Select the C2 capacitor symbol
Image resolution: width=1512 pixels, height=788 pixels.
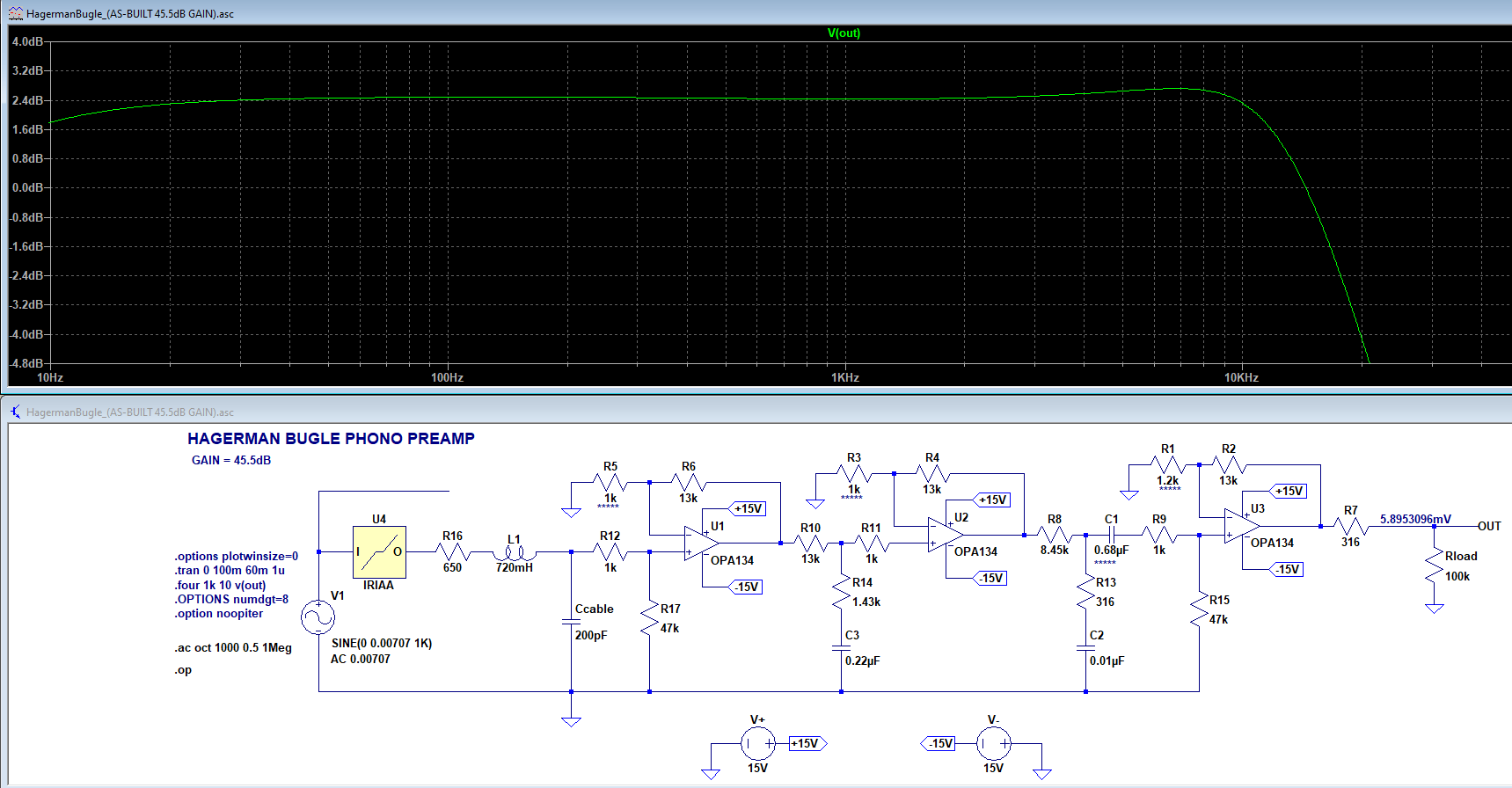tap(1085, 648)
